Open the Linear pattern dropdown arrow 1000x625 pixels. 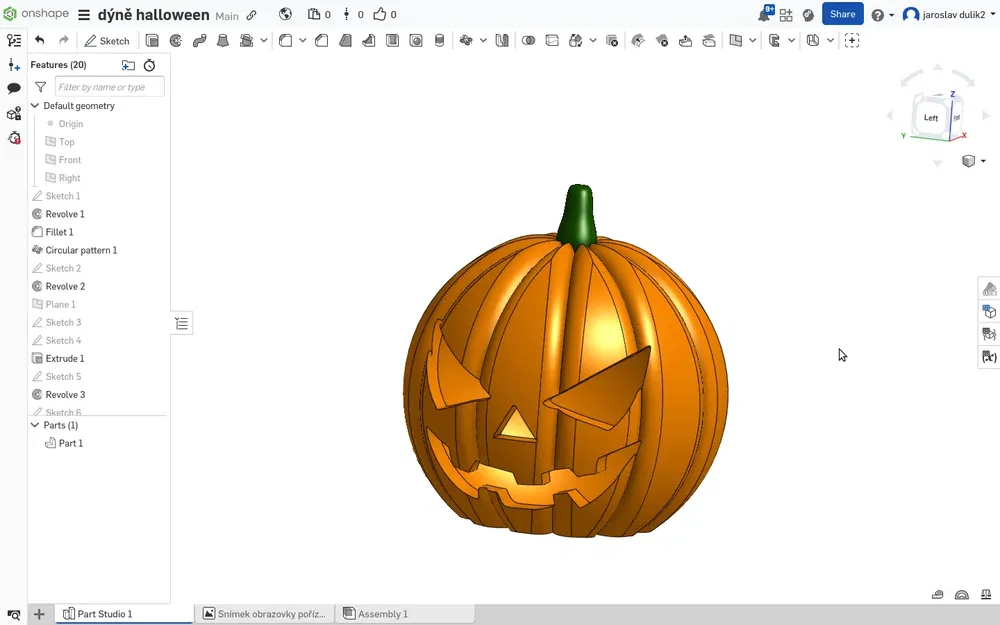[483, 41]
